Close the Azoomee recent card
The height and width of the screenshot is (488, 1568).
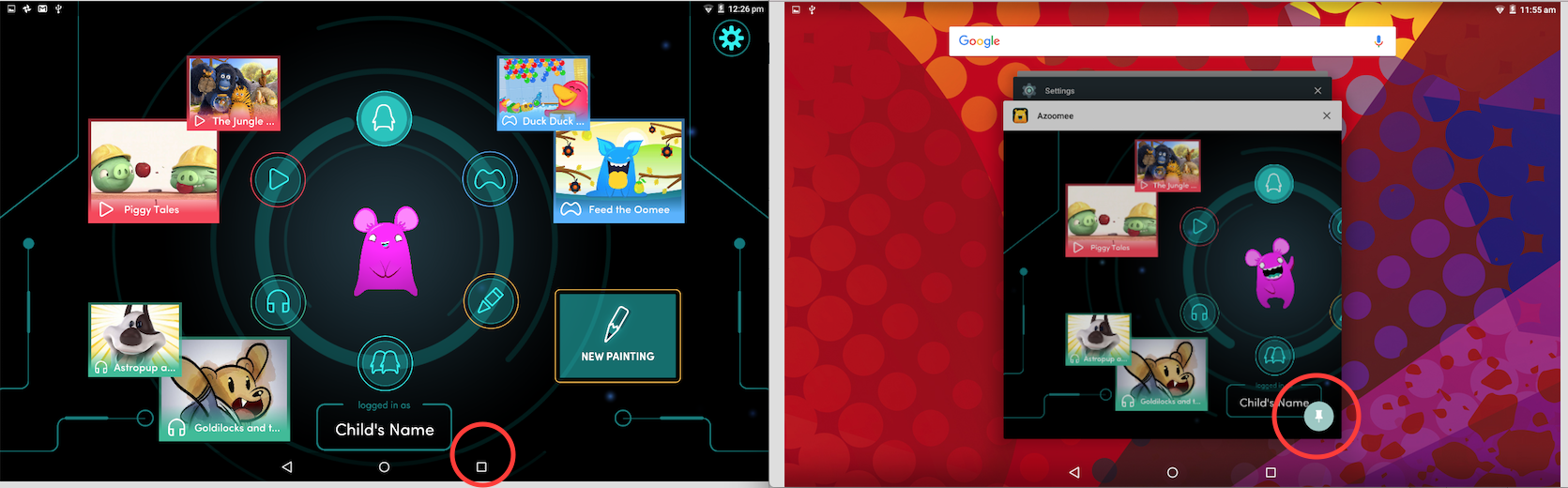pyautogui.click(x=1326, y=115)
